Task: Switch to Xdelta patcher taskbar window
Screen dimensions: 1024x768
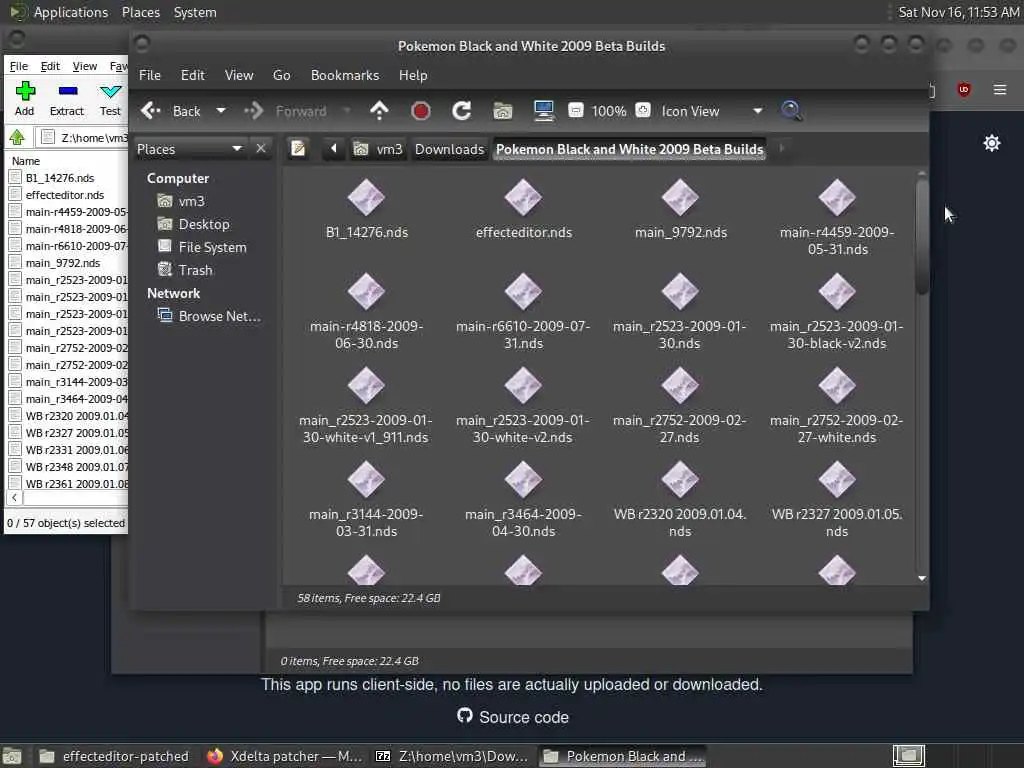Action: coord(285,756)
